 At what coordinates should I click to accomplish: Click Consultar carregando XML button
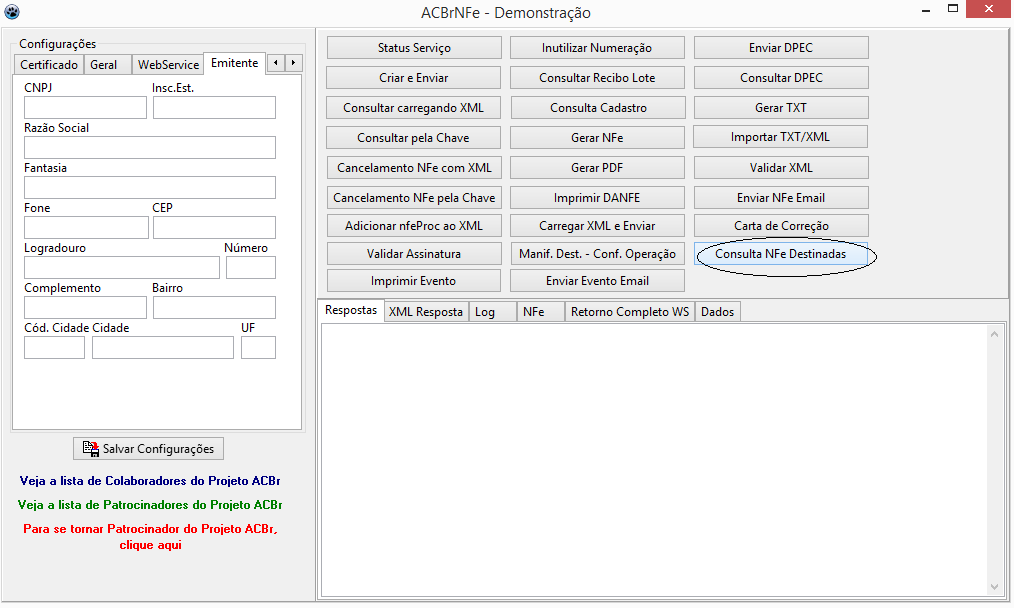click(x=414, y=108)
